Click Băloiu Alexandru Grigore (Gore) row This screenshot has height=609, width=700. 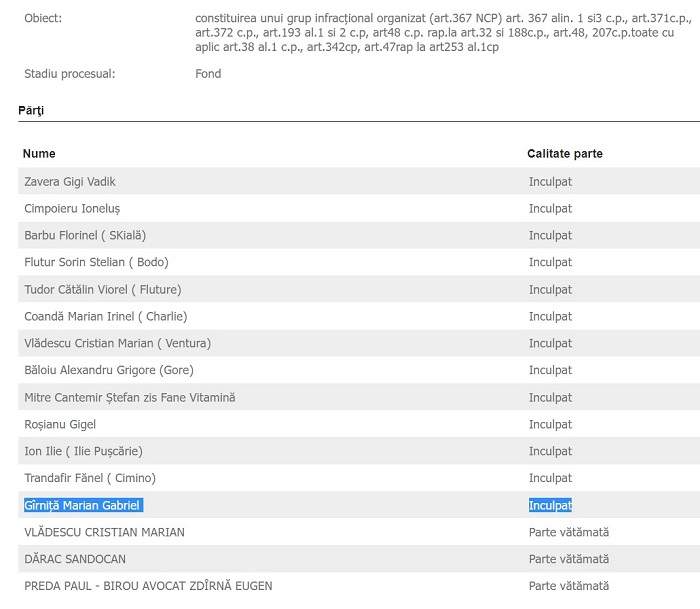pyautogui.click(x=109, y=371)
